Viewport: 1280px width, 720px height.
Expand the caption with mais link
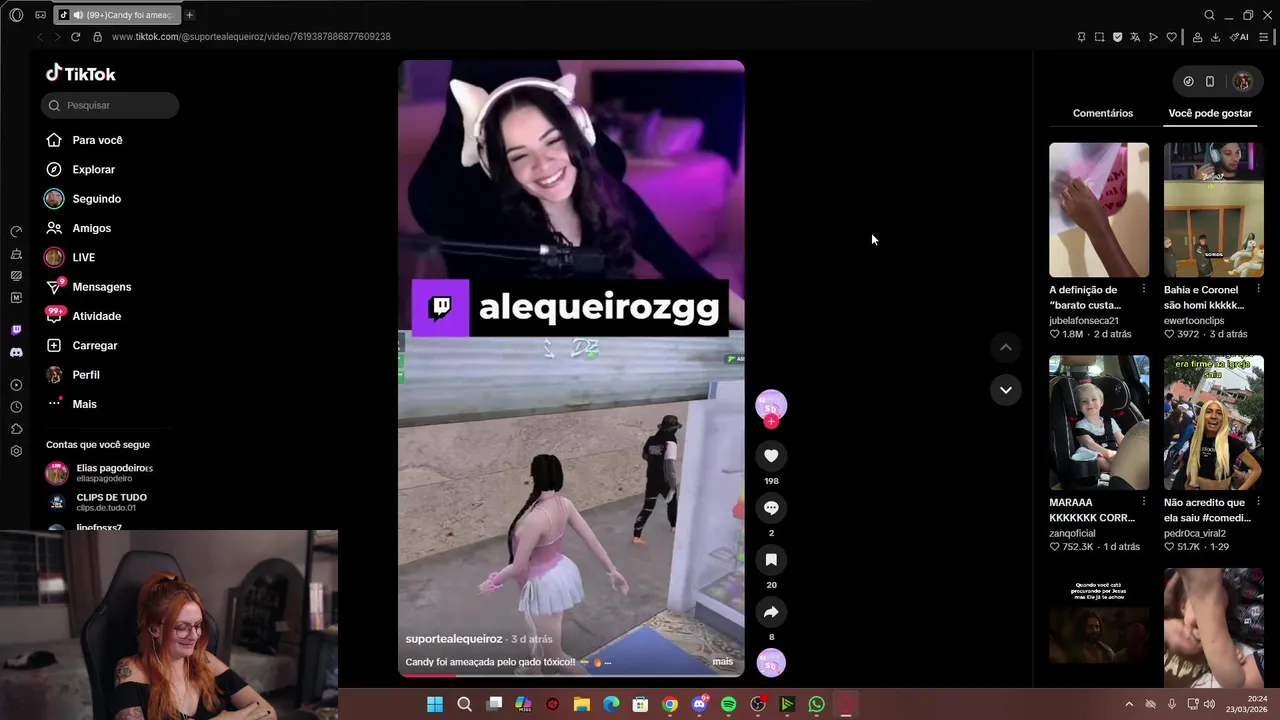click(722, 661)
